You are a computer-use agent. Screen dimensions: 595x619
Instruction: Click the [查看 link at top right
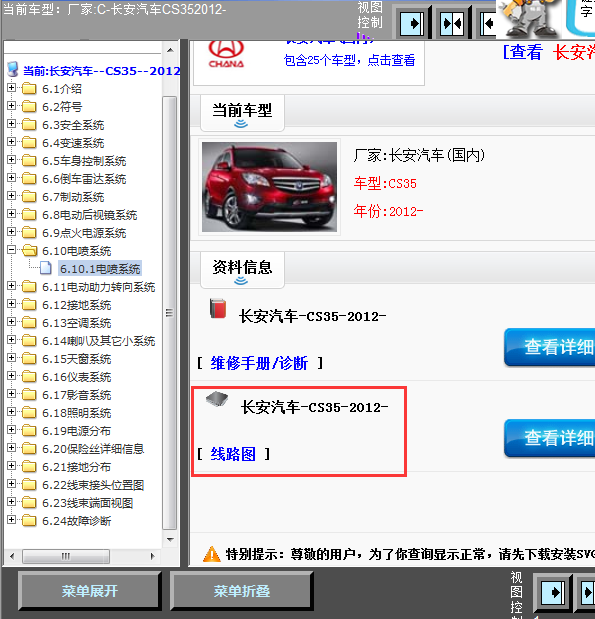coord(522,52)
